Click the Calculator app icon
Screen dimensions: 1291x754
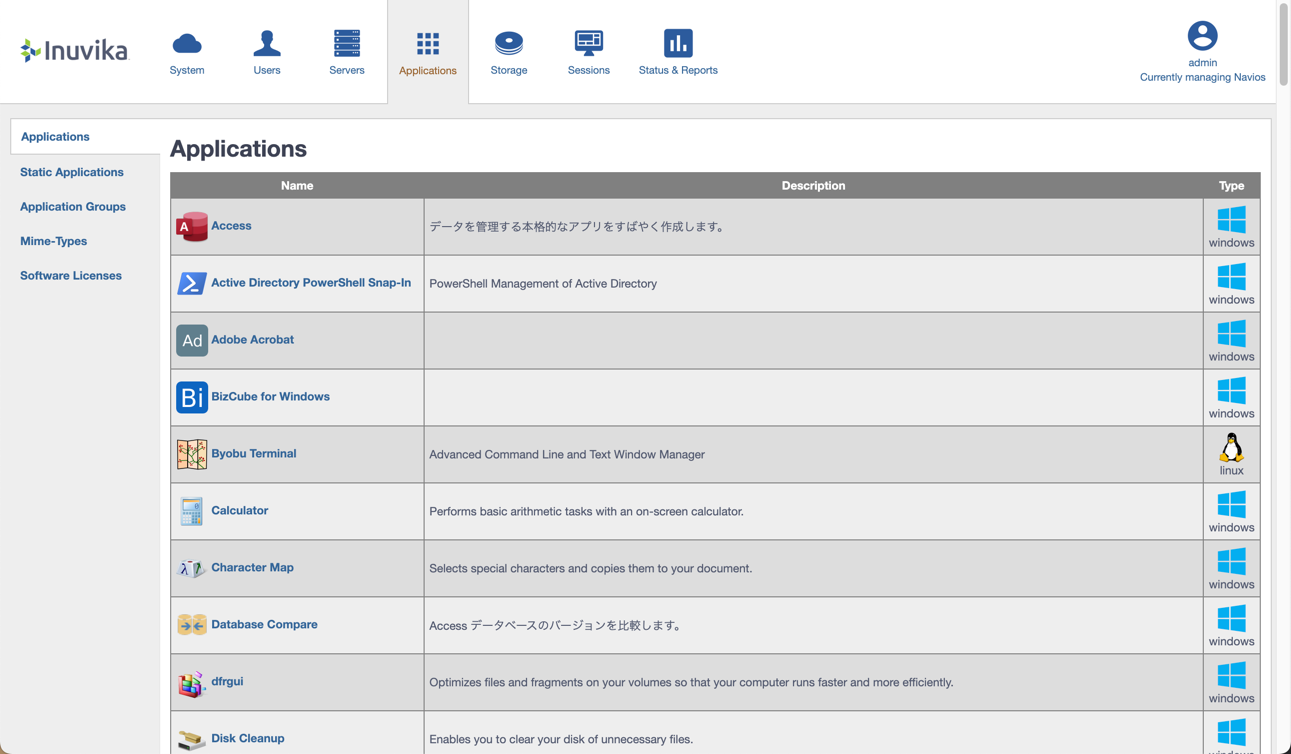(192, 511)
